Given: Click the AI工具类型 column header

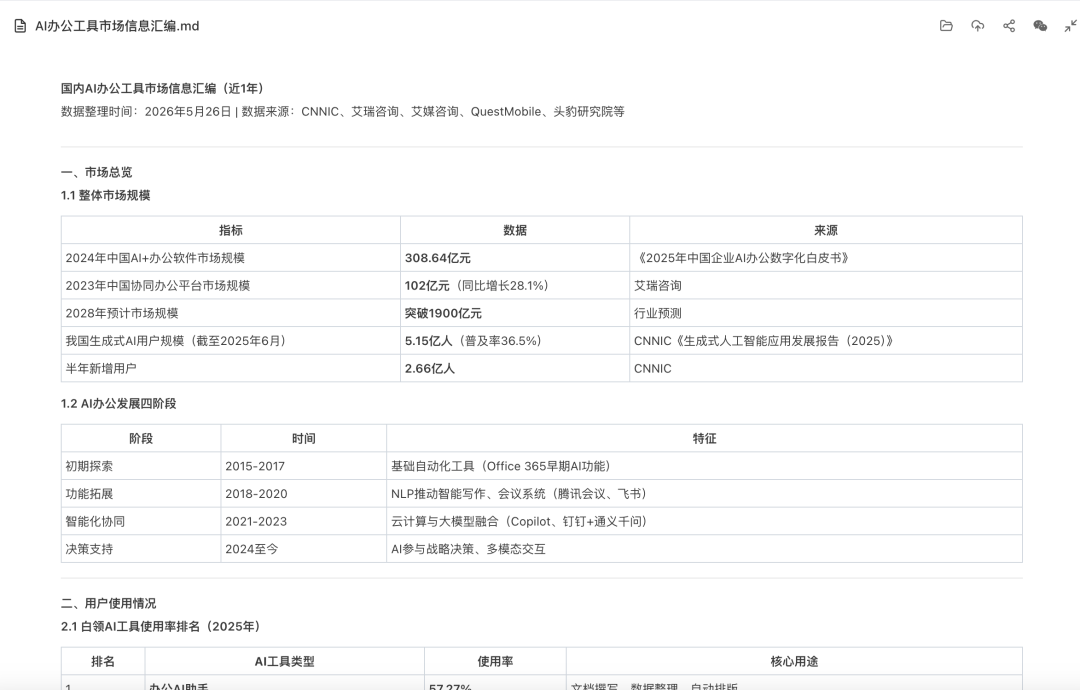Looking at the screenshot, I should point(284,662).
